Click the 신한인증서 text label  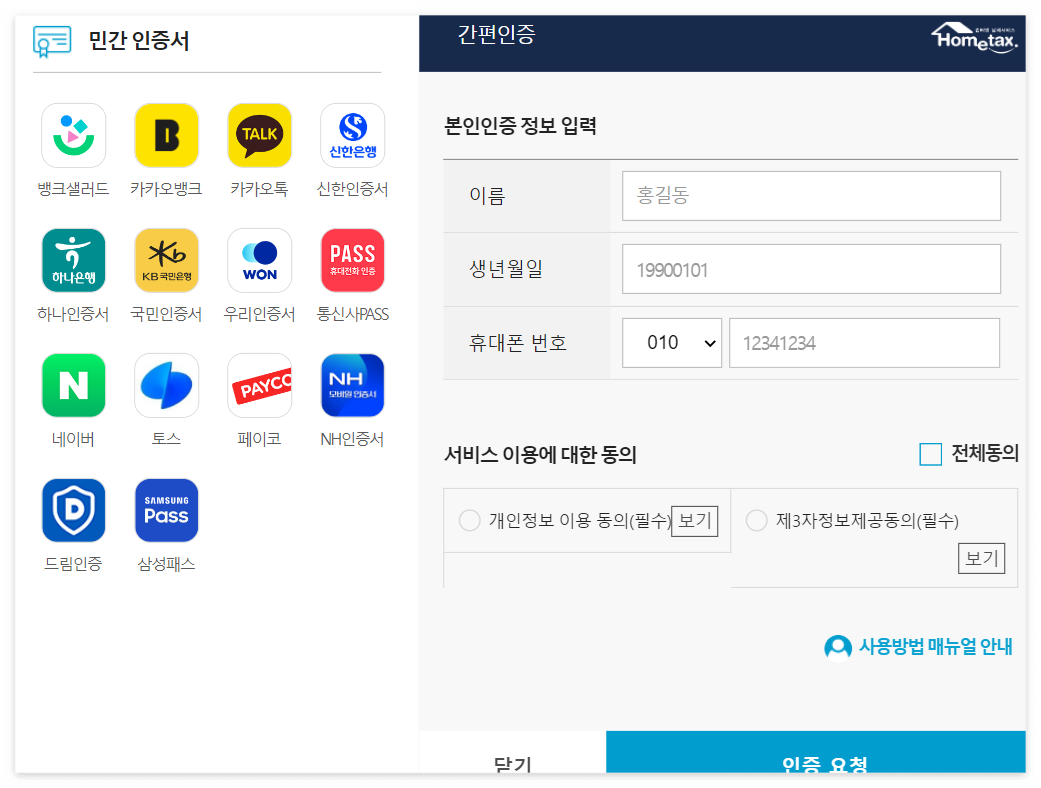point(353,189)
